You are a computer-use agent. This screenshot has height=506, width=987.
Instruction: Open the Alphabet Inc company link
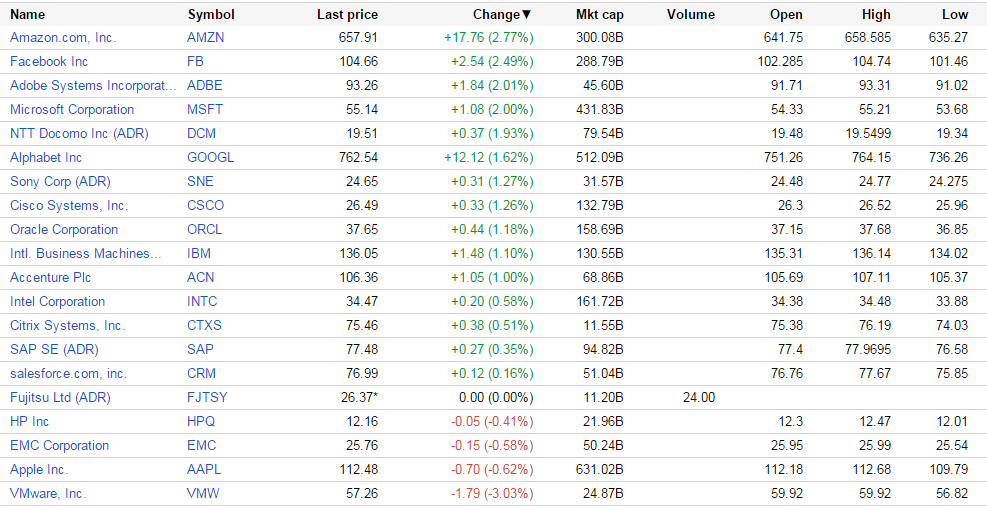pyautogui.click(x=46, y=157)
